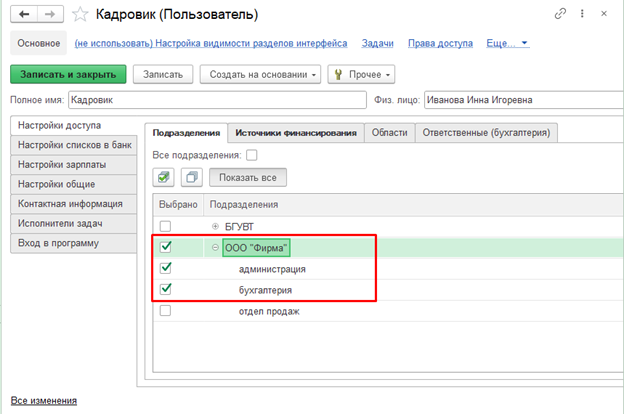624x414 pixels.
Task: Copy link using the chain icon
Action: pos(560,14)
